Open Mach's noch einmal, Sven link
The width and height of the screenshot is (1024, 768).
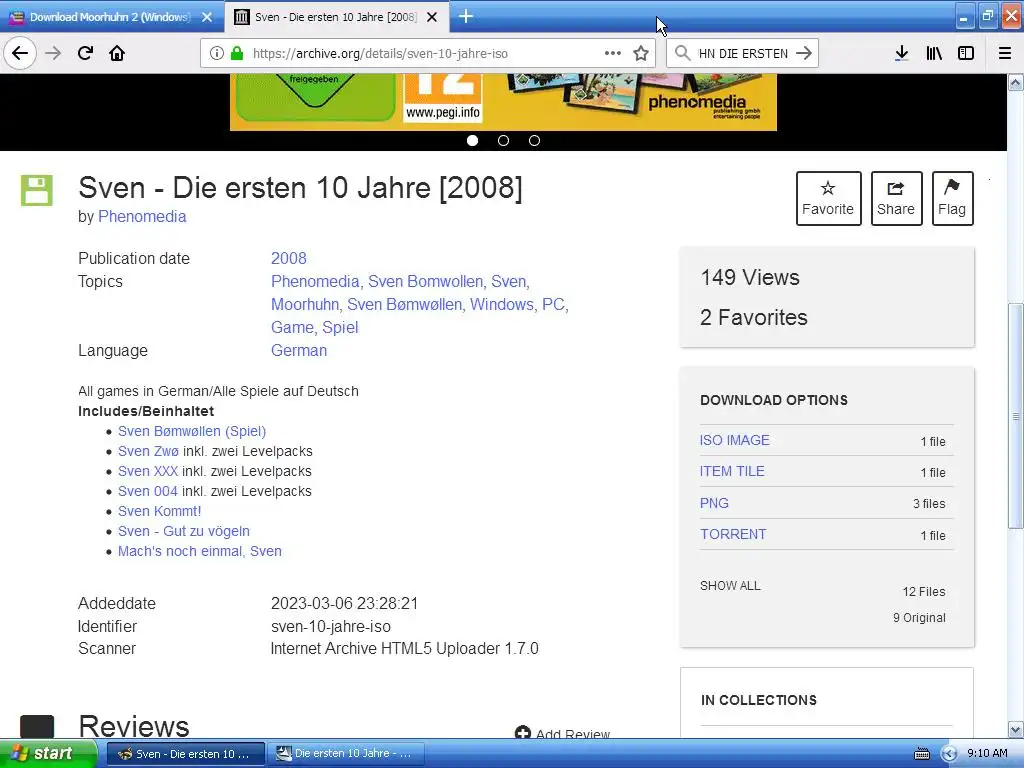tap(200, 551)
